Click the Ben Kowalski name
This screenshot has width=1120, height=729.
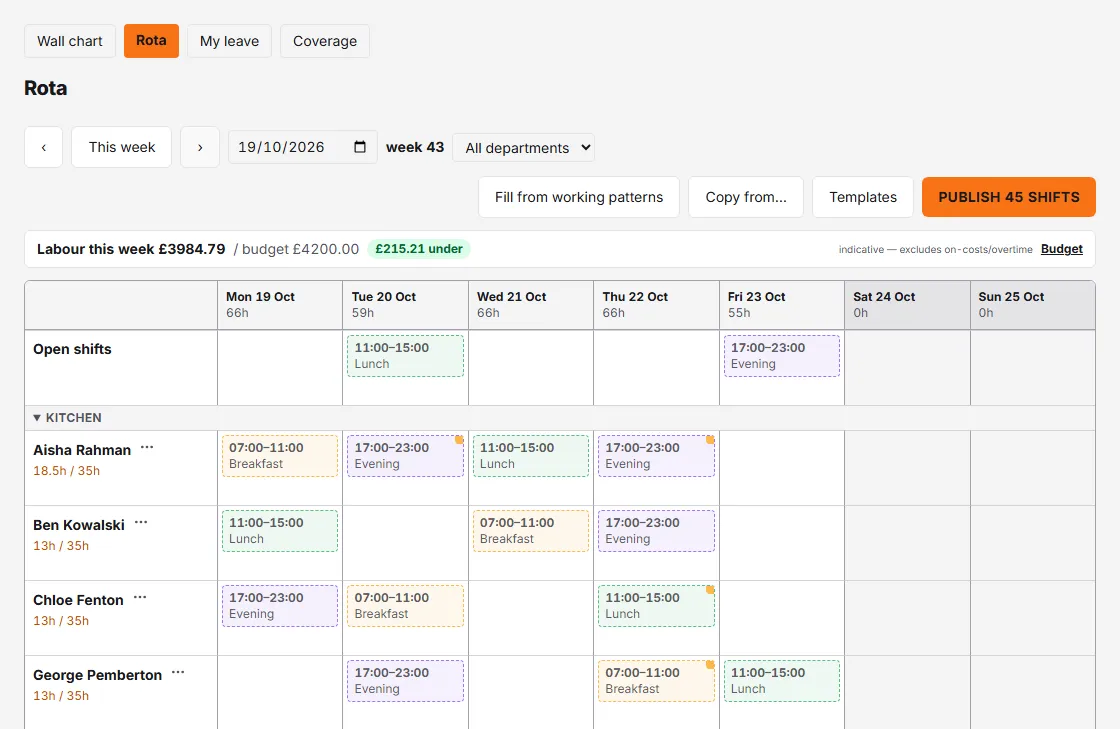[79, 526]
